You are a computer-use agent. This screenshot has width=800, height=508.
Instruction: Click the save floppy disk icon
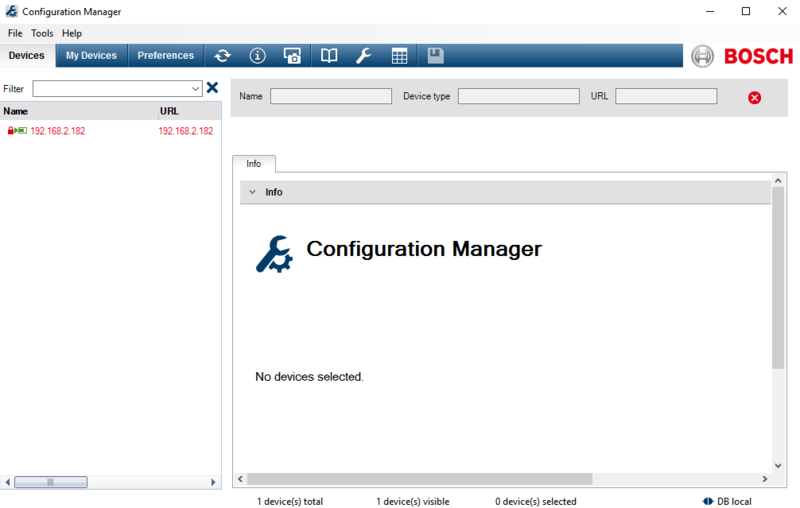(x=435, y=56)
